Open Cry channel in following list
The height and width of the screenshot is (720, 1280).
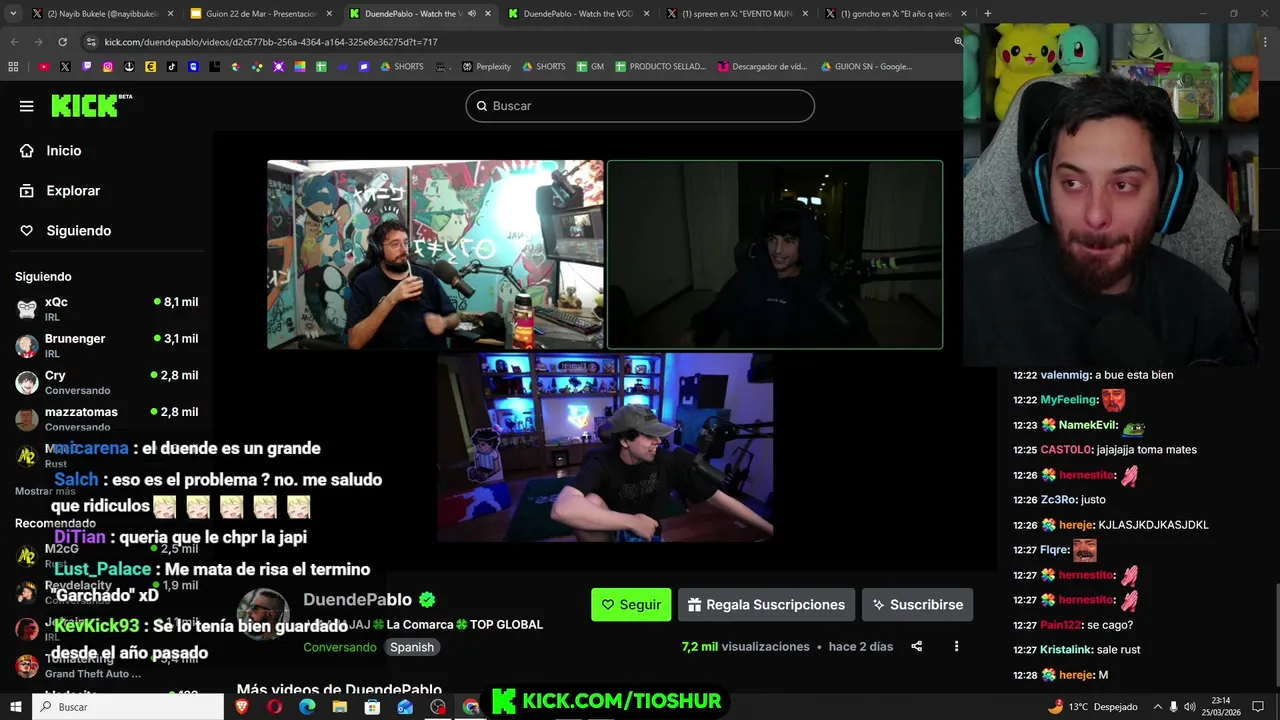(x=106, y=382)
